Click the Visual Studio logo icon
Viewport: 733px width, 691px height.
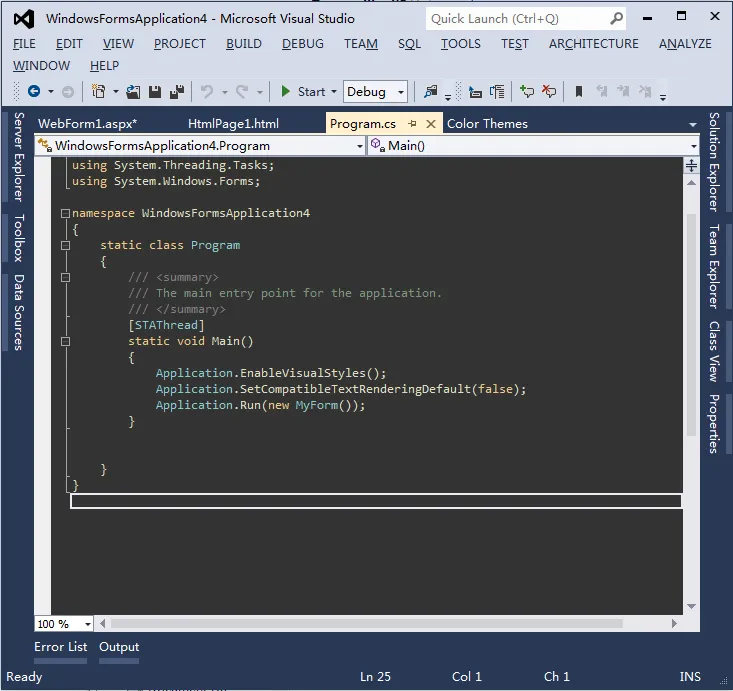tap(24, 19)
